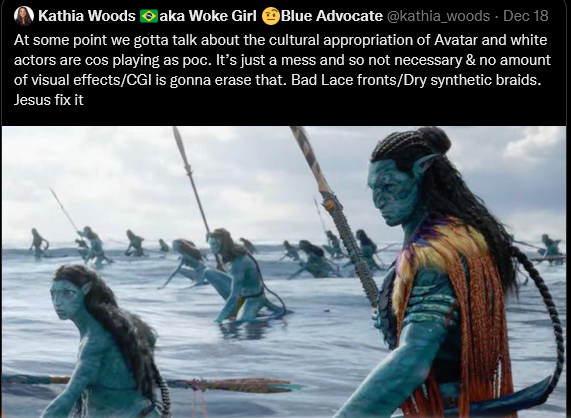
Task: Click the kneeling Na'vi in the water
Action: click(240, 277)
